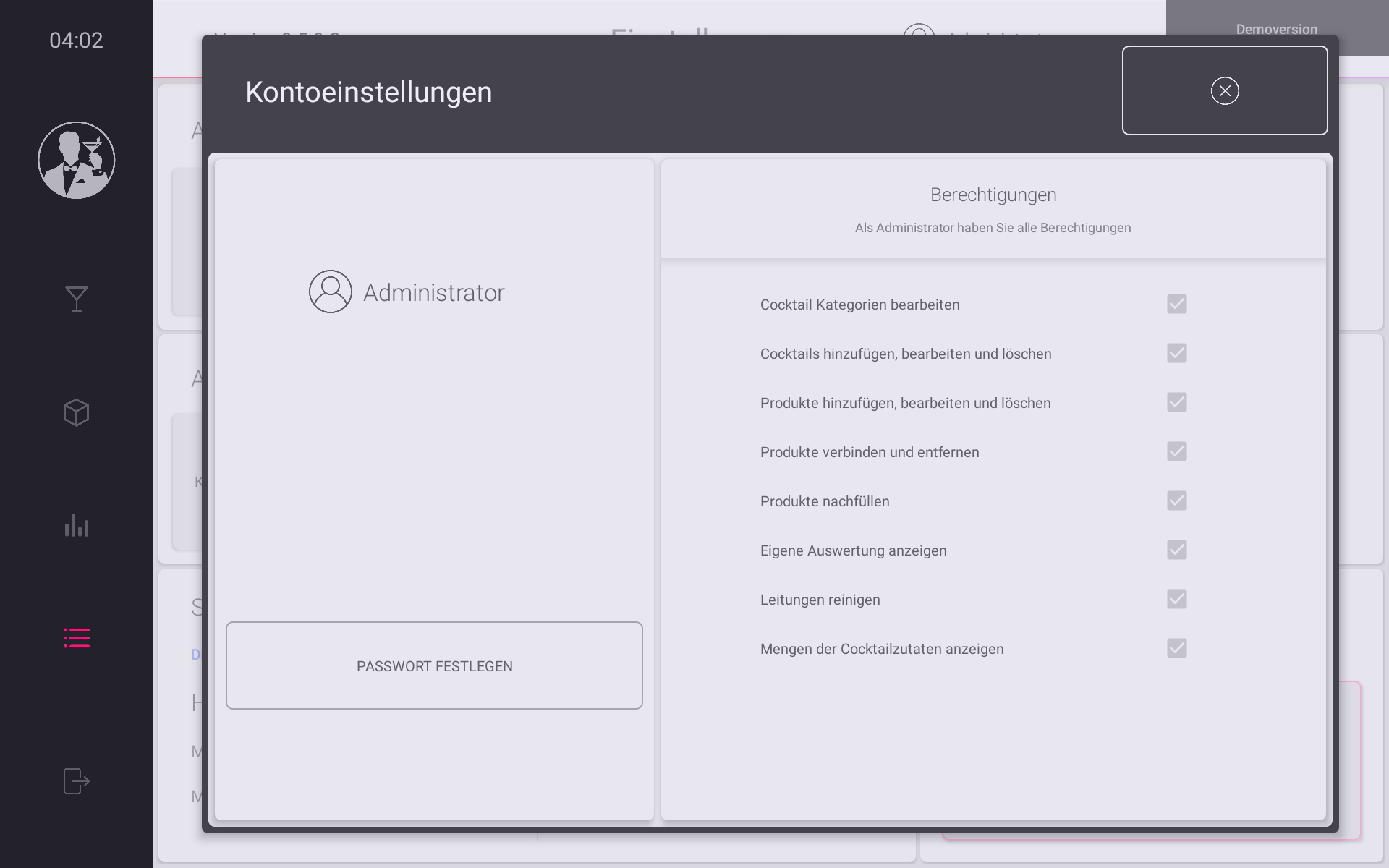
Task: Click the Berechtigungen panel heading
Action: [x=993, y=195]
